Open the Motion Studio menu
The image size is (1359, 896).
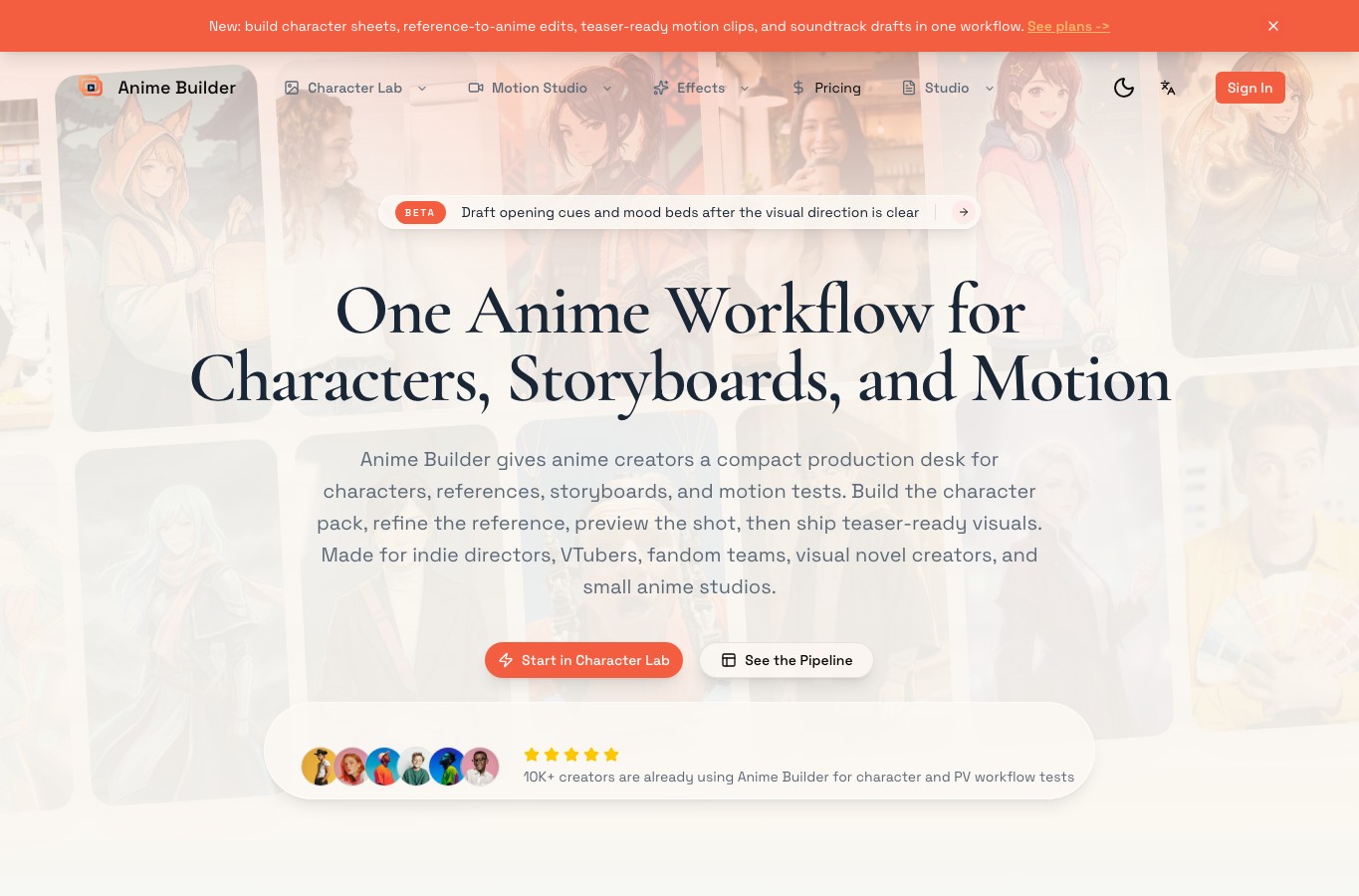541,88
